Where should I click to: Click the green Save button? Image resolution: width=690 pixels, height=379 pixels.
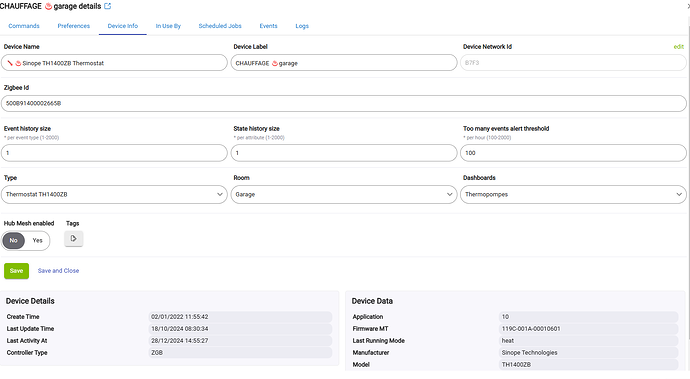[x=16, y=271]
